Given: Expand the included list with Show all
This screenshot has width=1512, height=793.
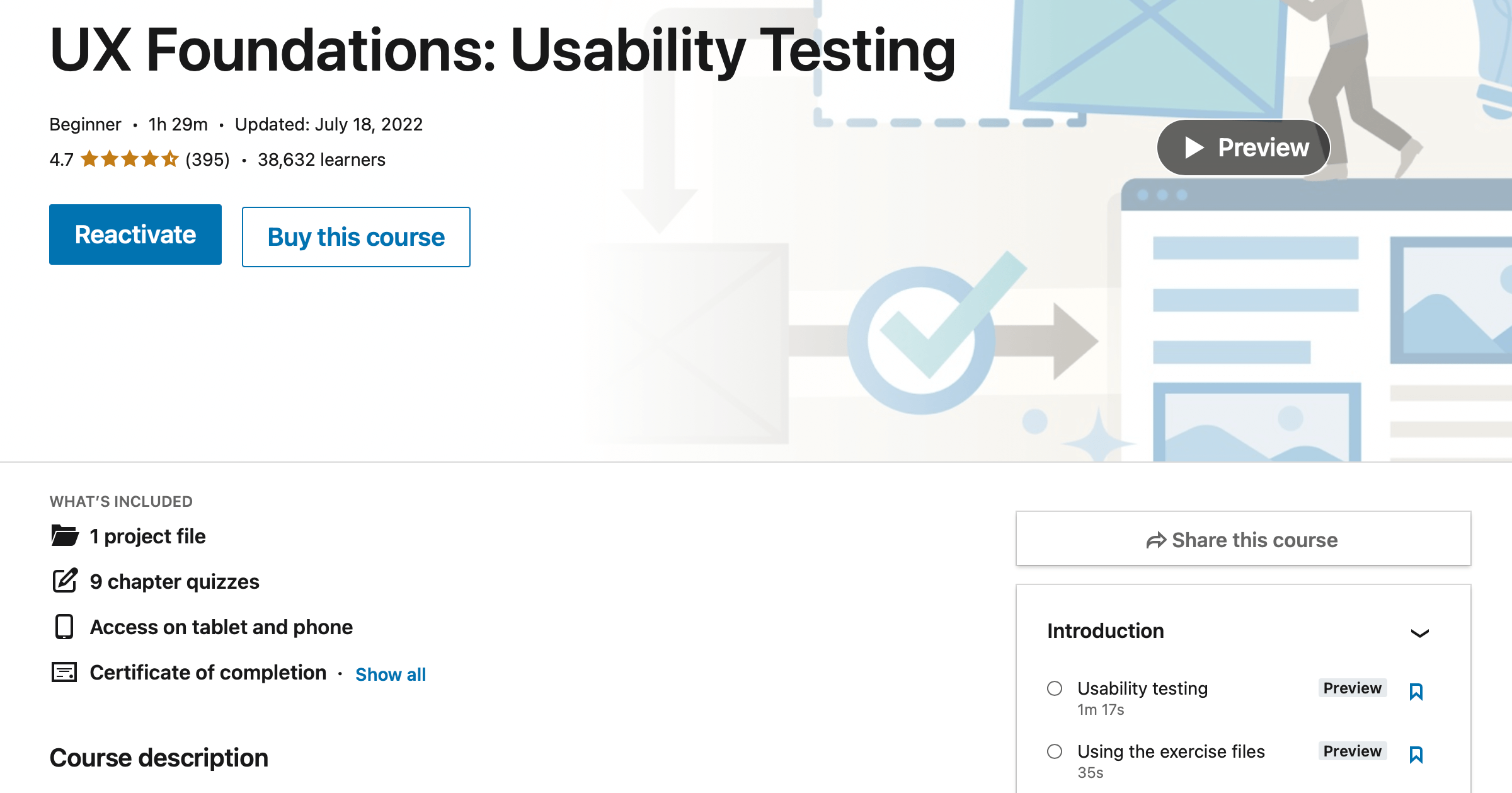Looking at the screenshot, I should point(391,674).
